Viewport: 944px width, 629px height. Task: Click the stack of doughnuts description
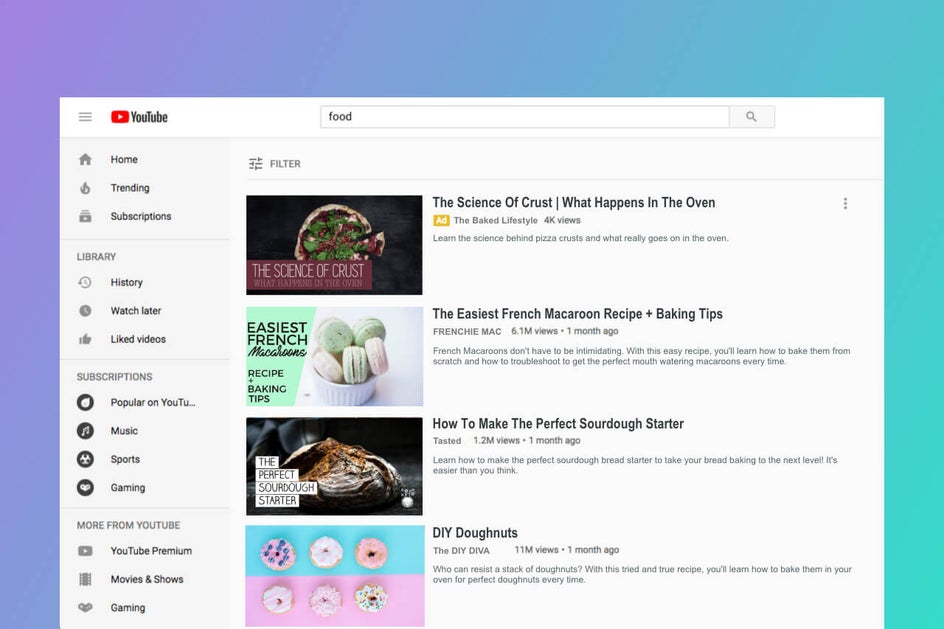[x=642, y=574]
